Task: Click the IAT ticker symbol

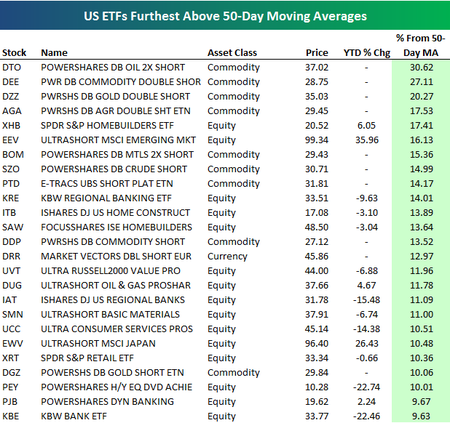Action: pyautogui.click(x=9, y=300)
